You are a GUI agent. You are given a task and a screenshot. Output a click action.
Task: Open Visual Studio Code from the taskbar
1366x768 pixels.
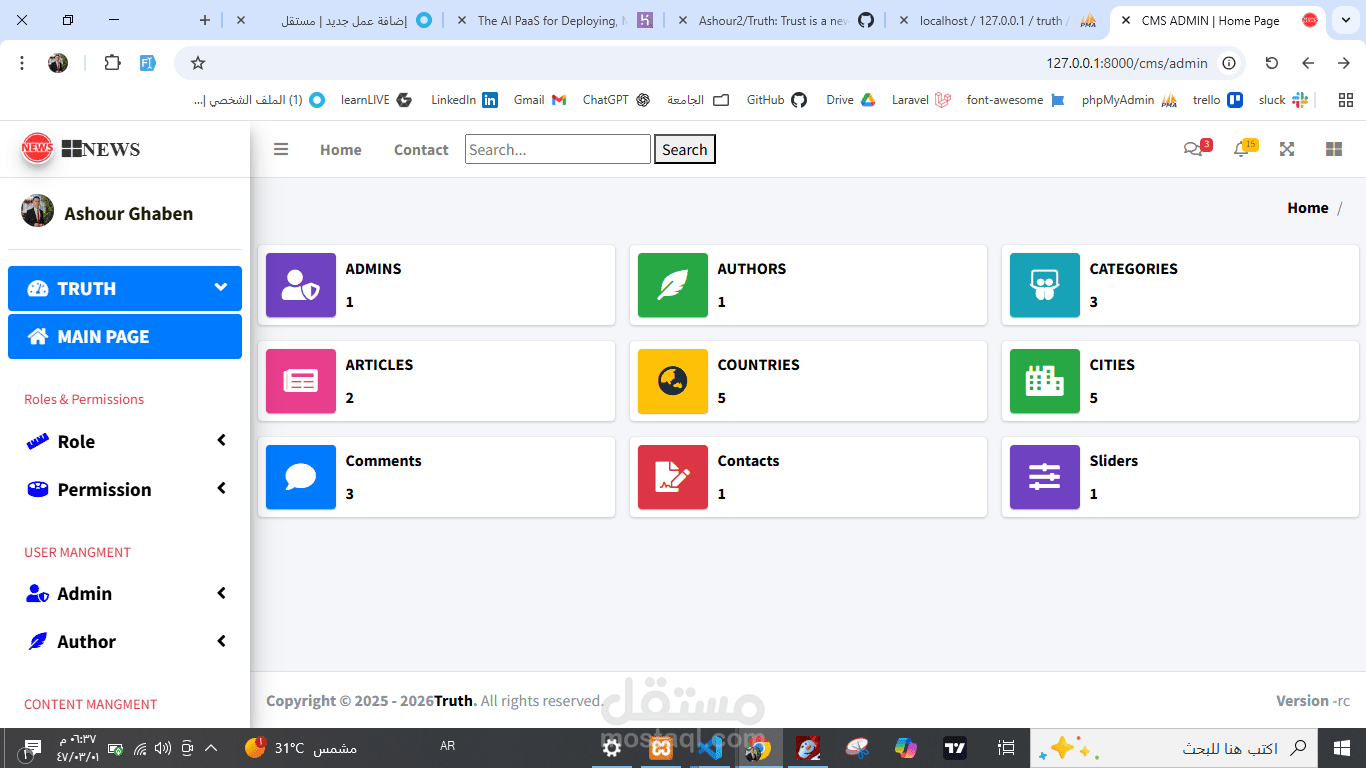tap(709, 747)
